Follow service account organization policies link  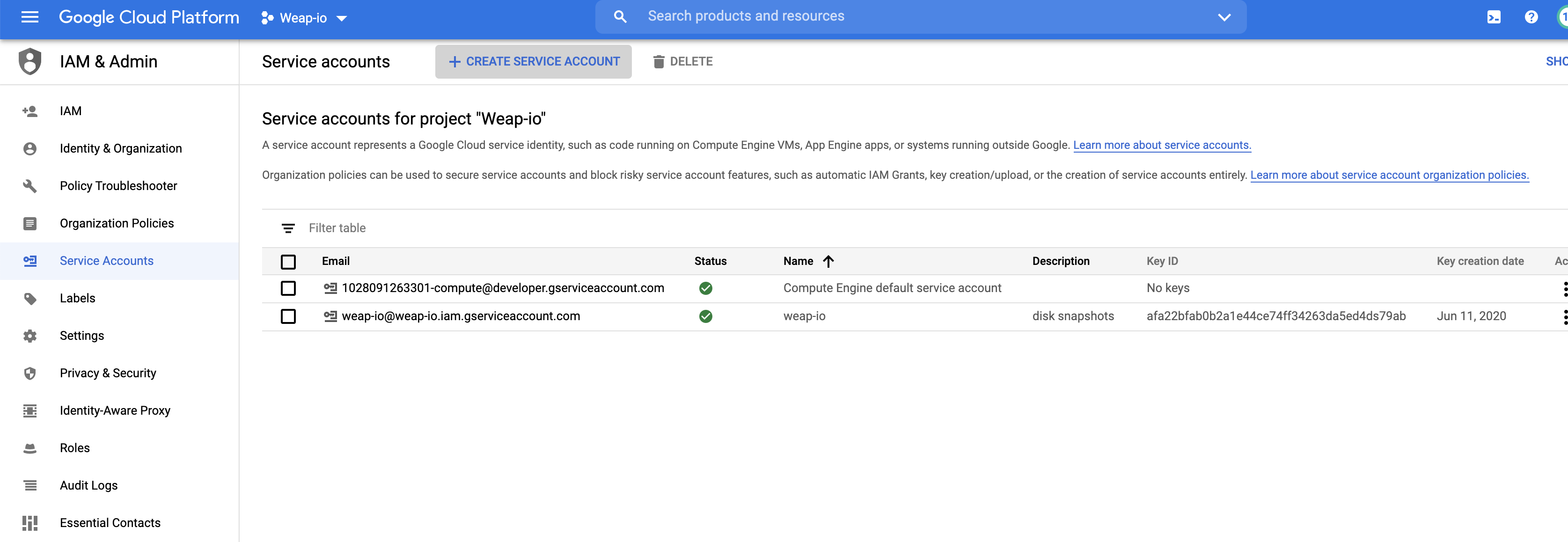1389,175
